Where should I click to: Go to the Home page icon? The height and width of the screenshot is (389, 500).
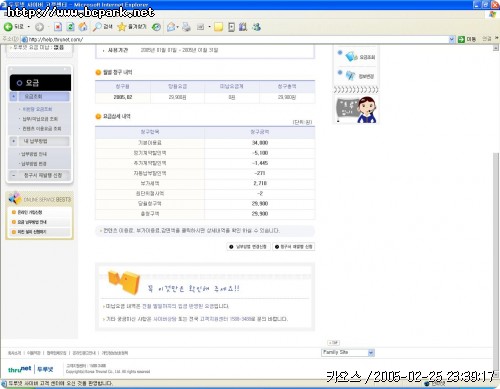coord(83,27)
